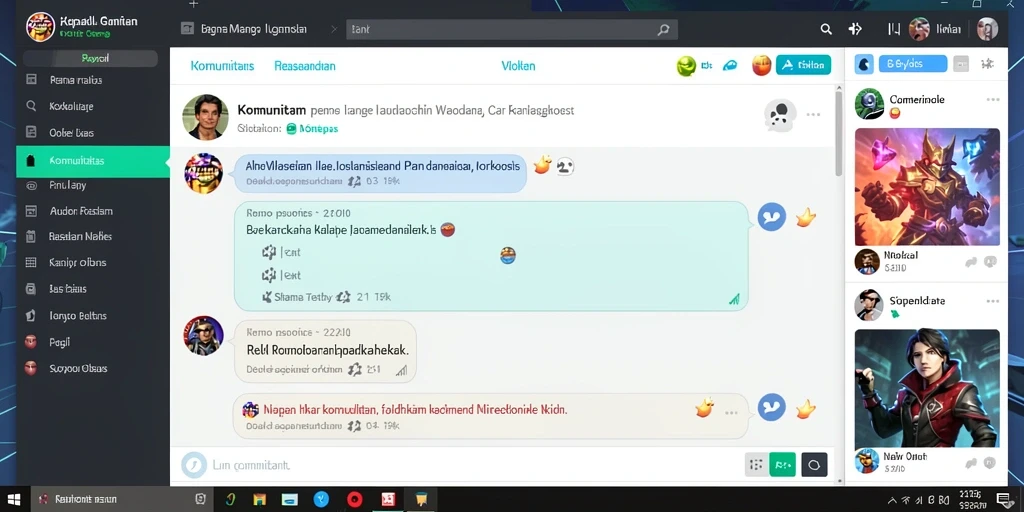Open the Suyoor Olsass sidebar entry
Image resolution: width=1024 pixels, height=512 pixels.
click(93, 368)
